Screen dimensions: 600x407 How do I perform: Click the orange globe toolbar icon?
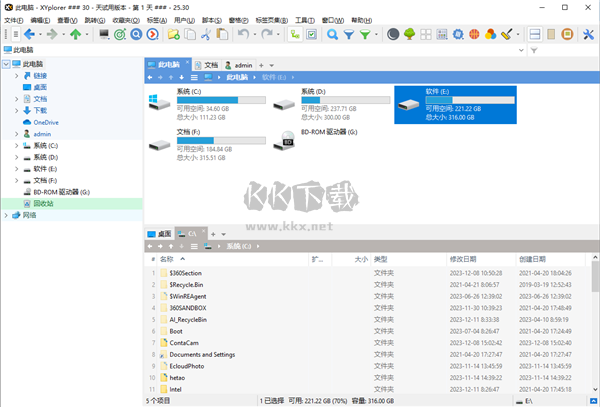click(x=474, y=34)
